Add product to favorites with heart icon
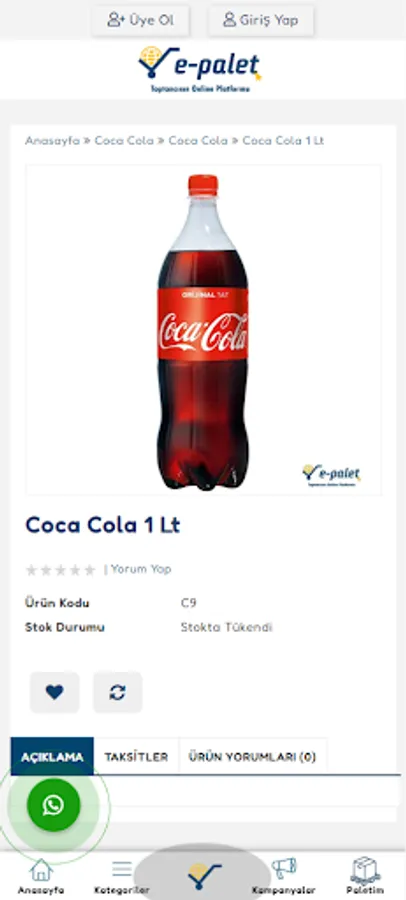The height and width of the screenshot is (900, 406). pos(55,692)
